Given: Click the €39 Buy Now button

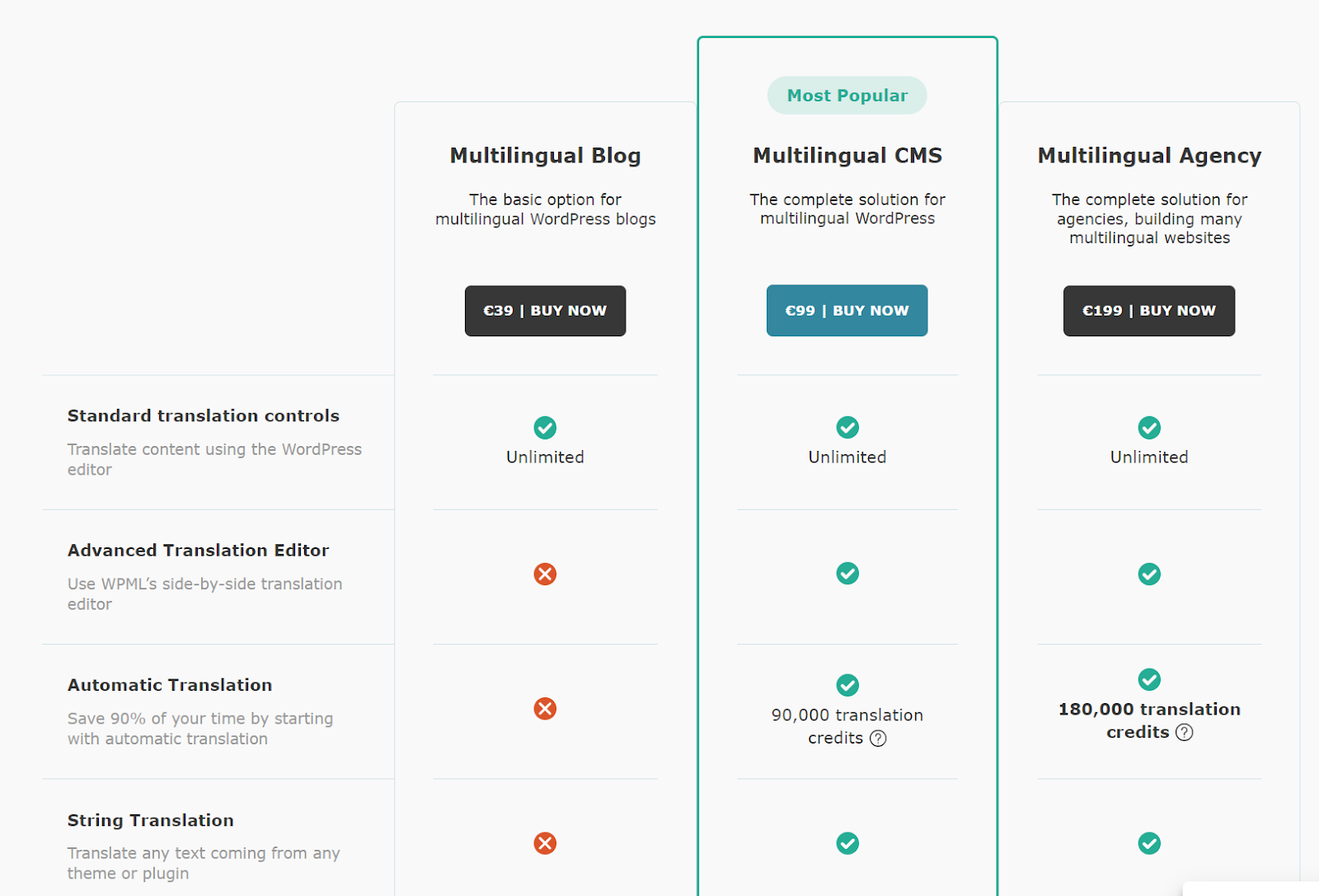Looking at the screenshot, I should tap(545, 311).
